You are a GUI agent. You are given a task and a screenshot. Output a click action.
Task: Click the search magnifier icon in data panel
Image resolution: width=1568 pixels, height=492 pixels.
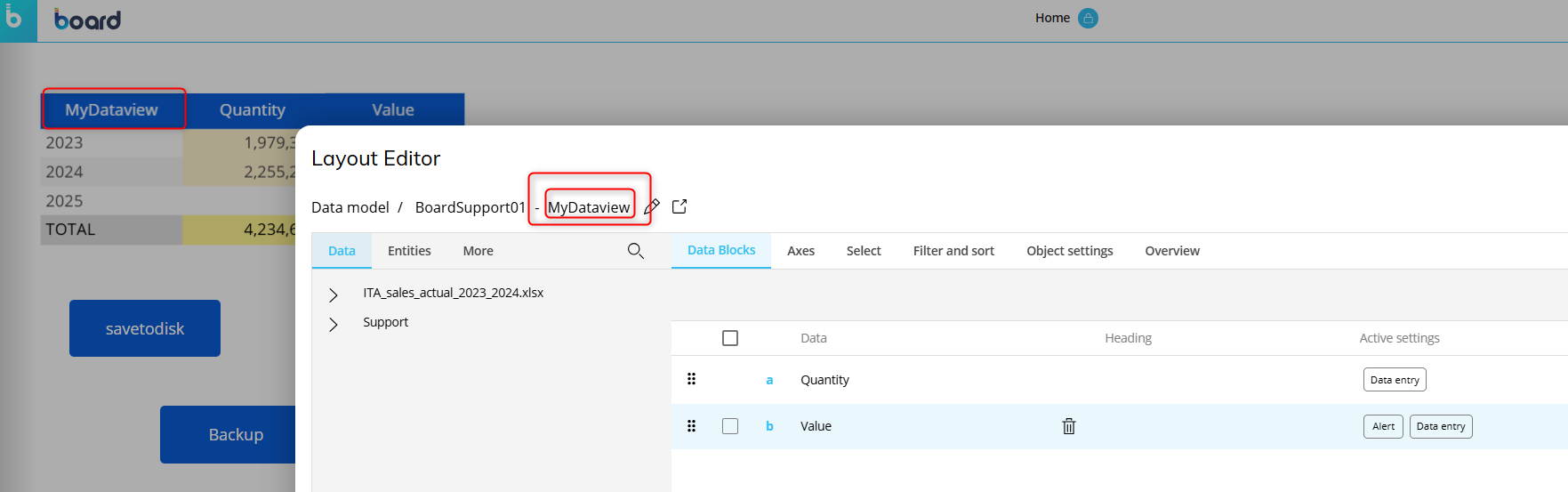pyautogui.click(x=635, y=251)
